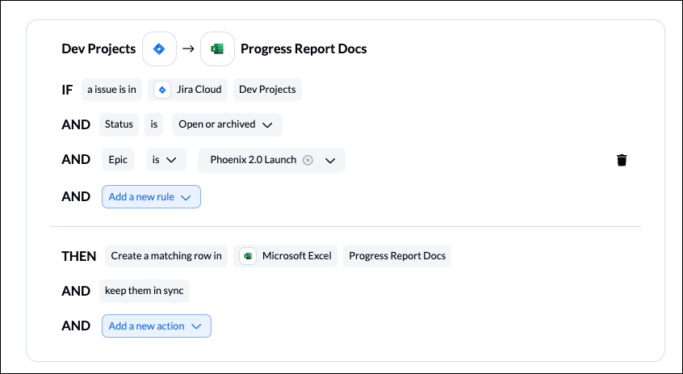Click the Progress Report Docs header title
This screenshot has width=683, height=374.
pos(304,49)
